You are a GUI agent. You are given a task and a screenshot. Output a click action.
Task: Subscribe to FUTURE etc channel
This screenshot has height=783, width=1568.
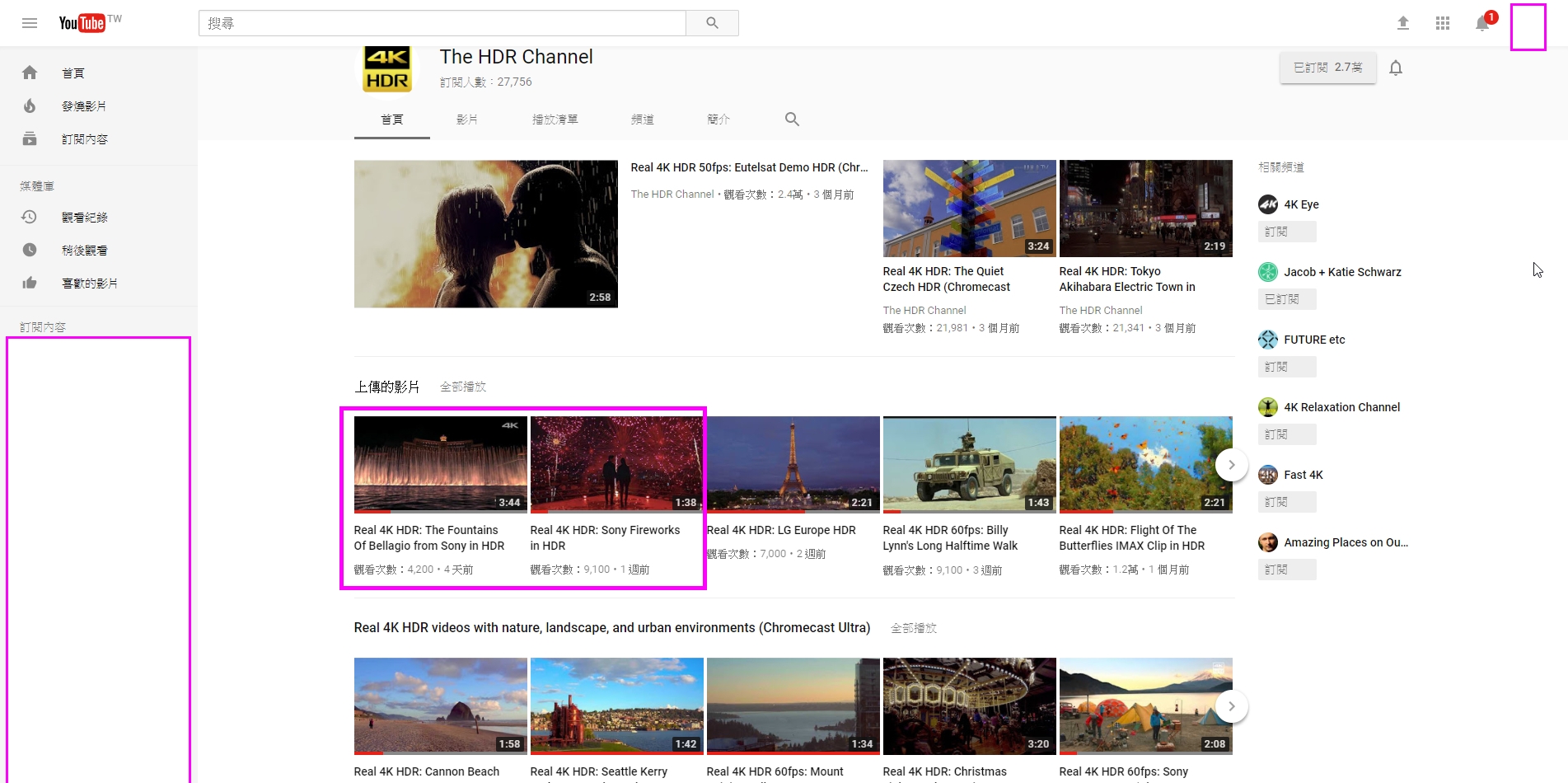pyautogui.click(x=1286, y=367)
